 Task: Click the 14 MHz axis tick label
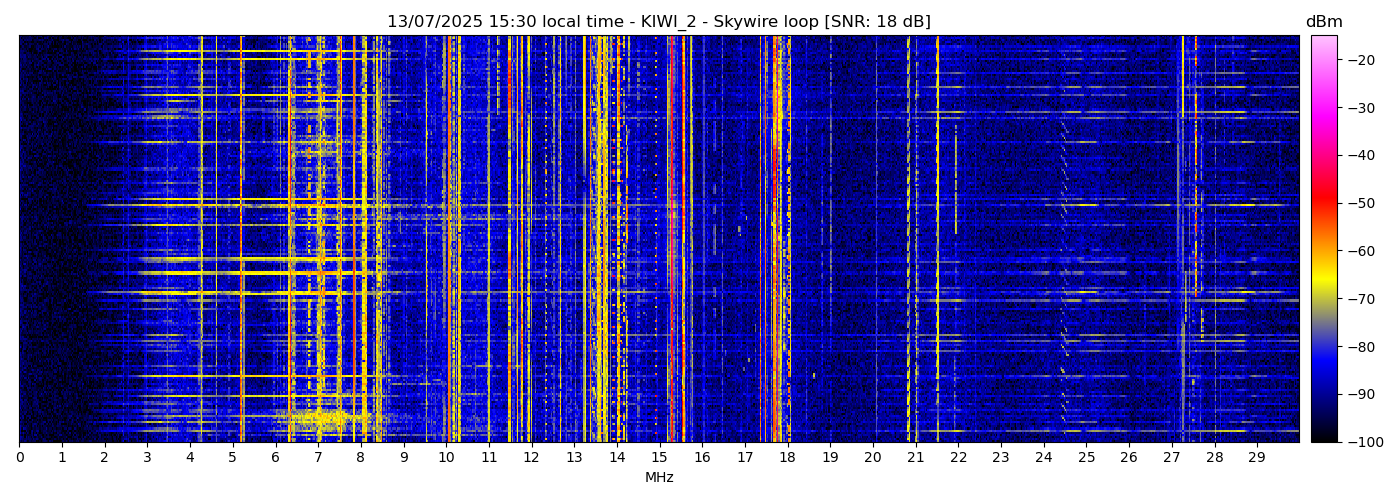pos(617,457)
